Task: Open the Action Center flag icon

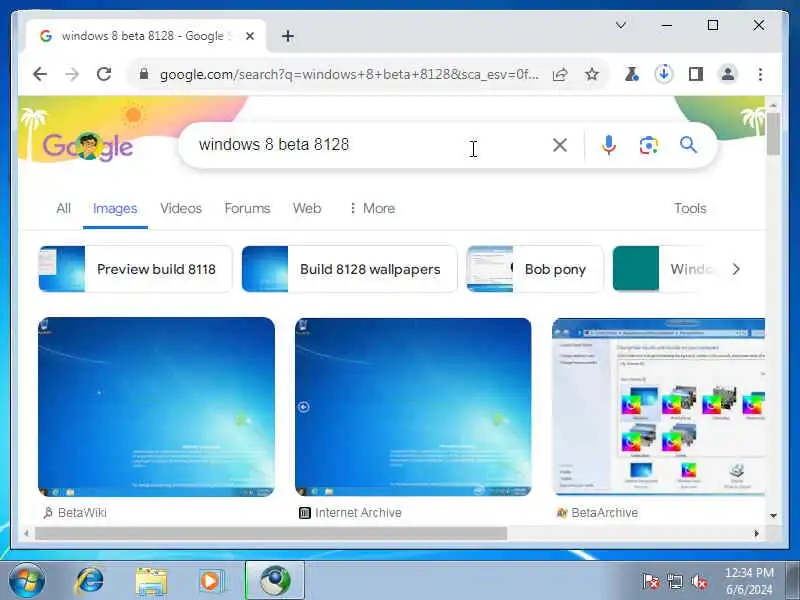Action: (x=651, y=581)
